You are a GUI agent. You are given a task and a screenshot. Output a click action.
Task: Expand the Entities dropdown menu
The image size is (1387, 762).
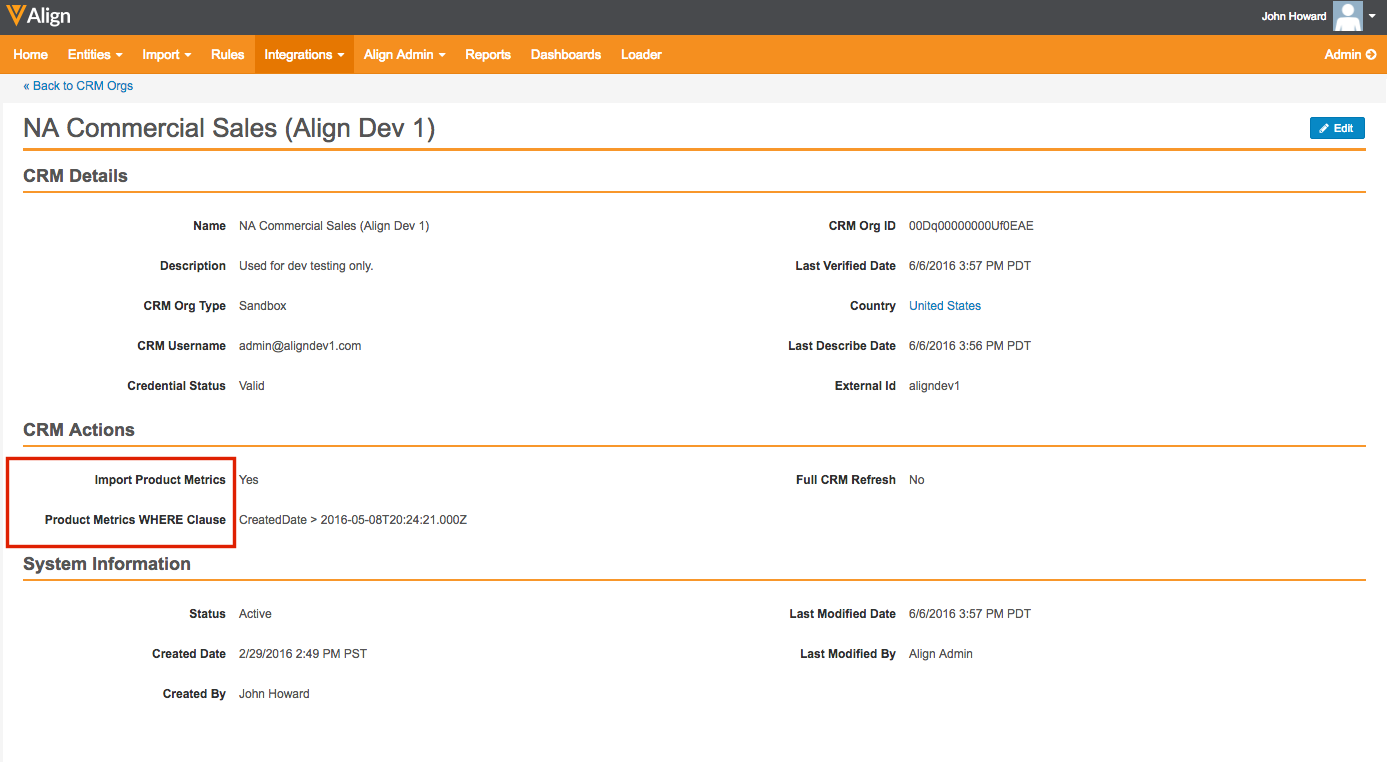[x=95, y=55]
